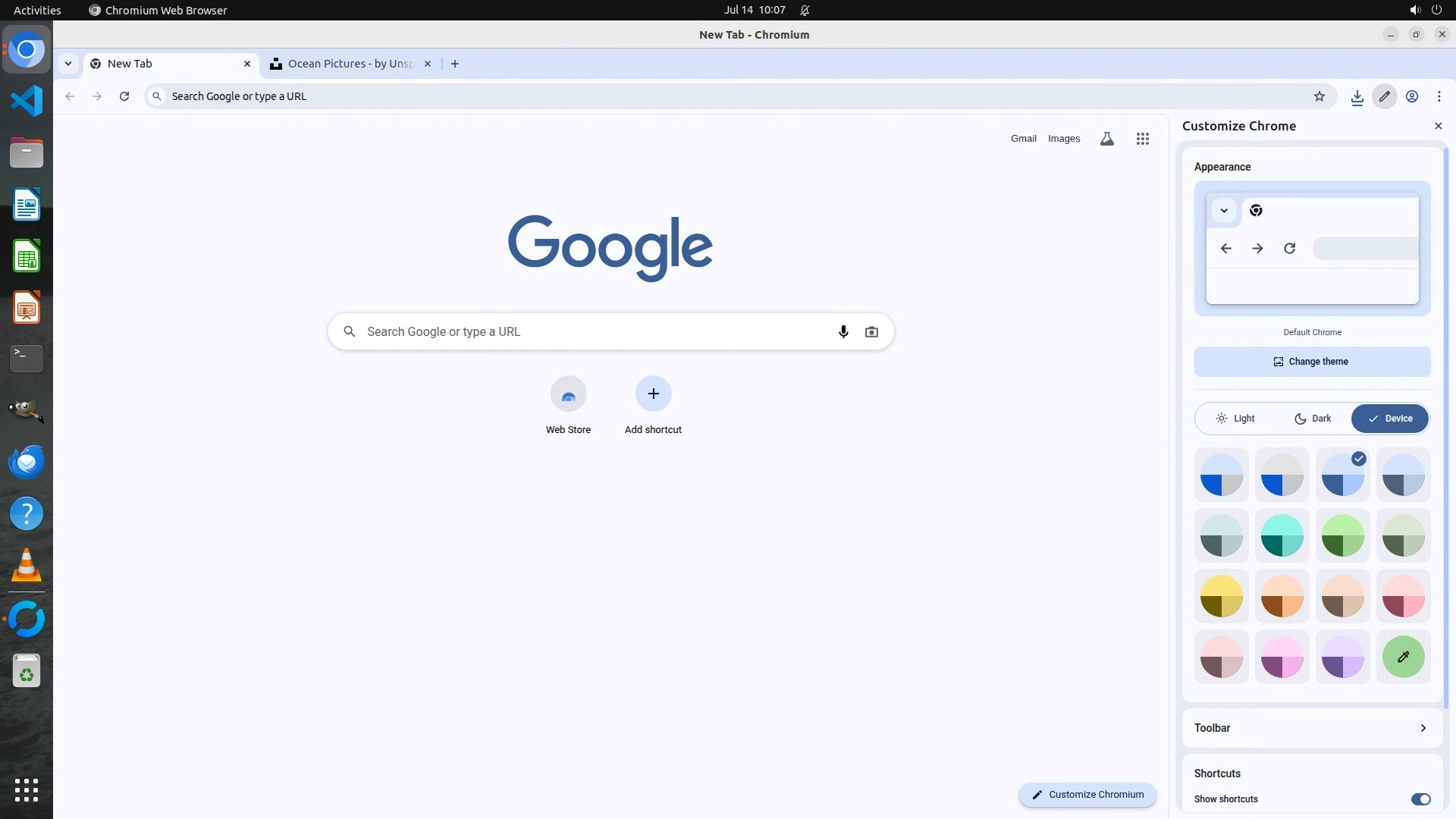Pick custom color with eyedropper icon
The width and height of the screenshot is (1456, 819).
[x=1403, y=657]
